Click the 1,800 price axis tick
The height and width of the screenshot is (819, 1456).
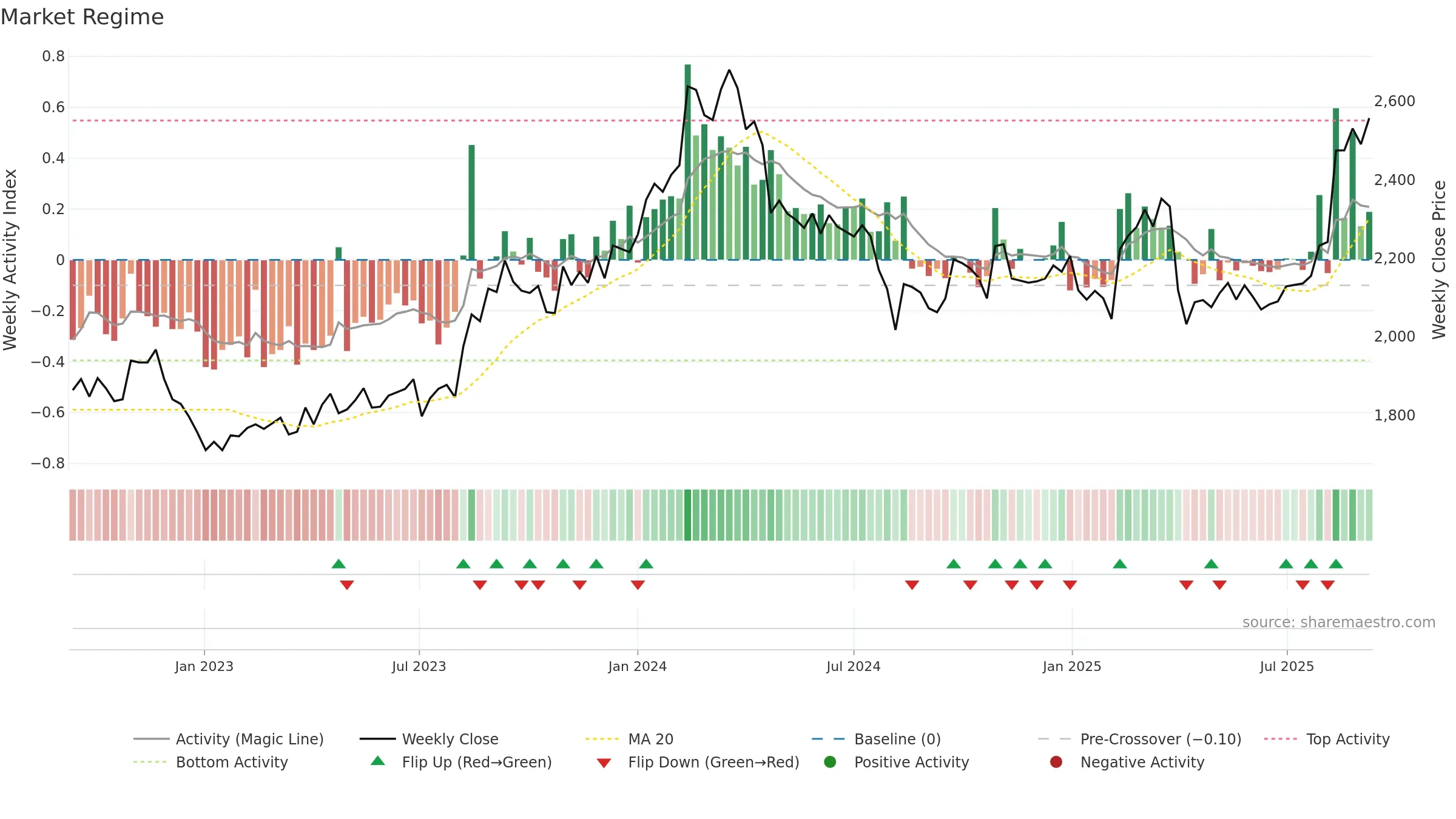coord(1394,416)
